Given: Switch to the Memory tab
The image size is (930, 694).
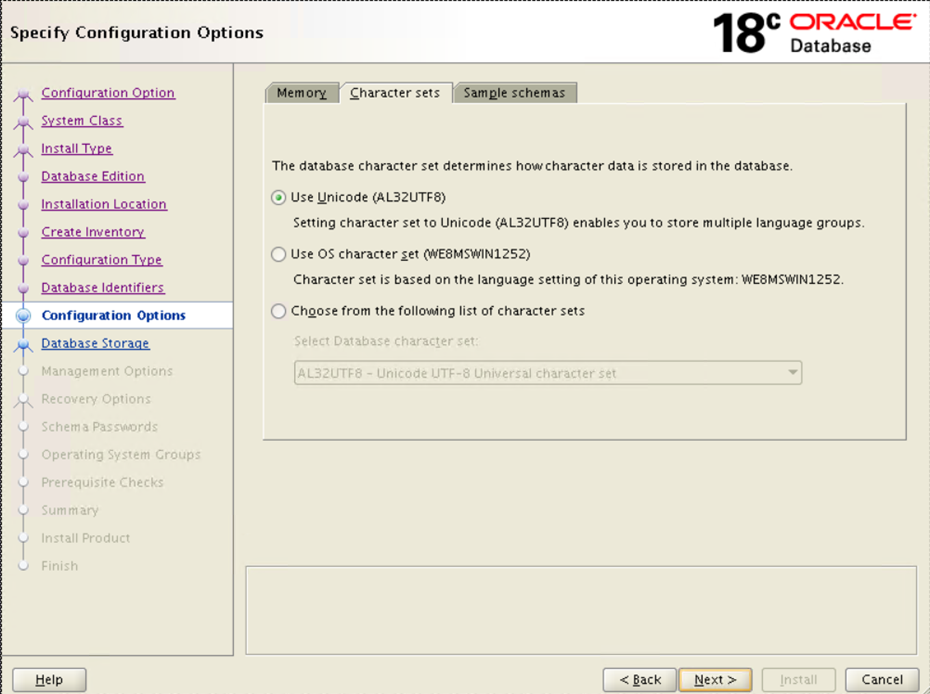Looking at the screenshot, I should pos(301,93).
